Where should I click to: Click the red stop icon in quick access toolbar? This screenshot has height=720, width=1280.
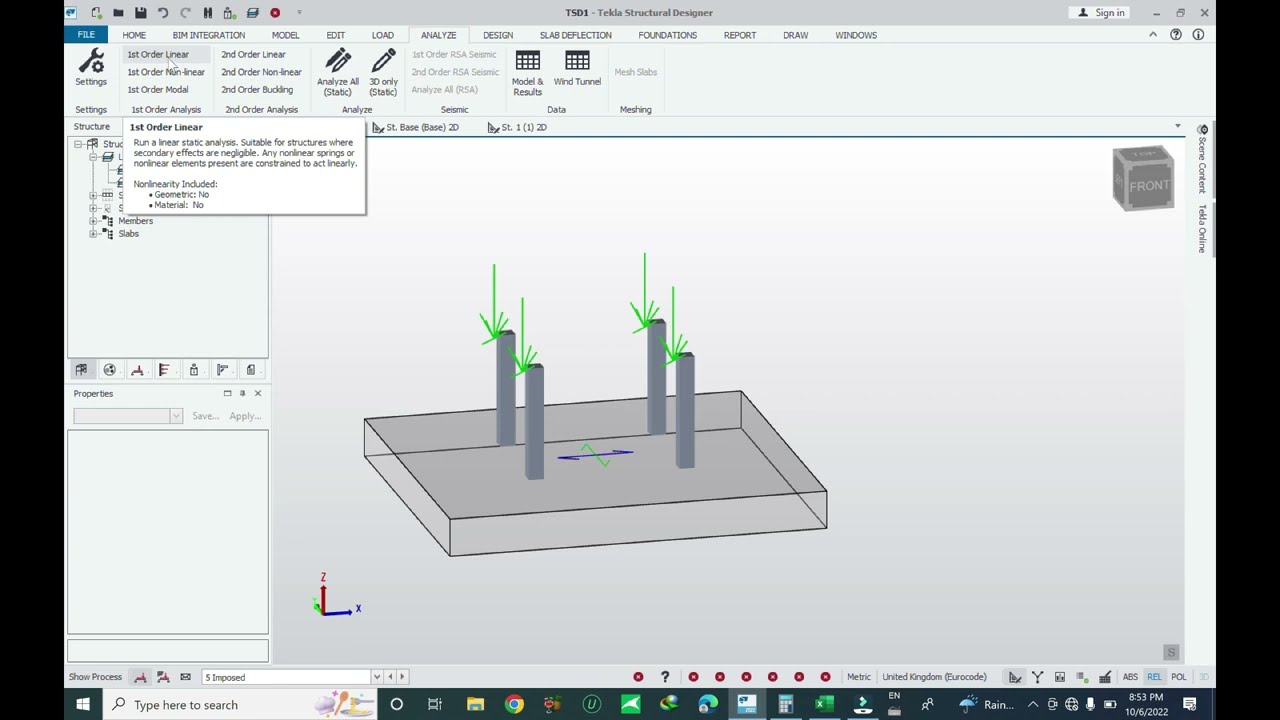(275, 12)
